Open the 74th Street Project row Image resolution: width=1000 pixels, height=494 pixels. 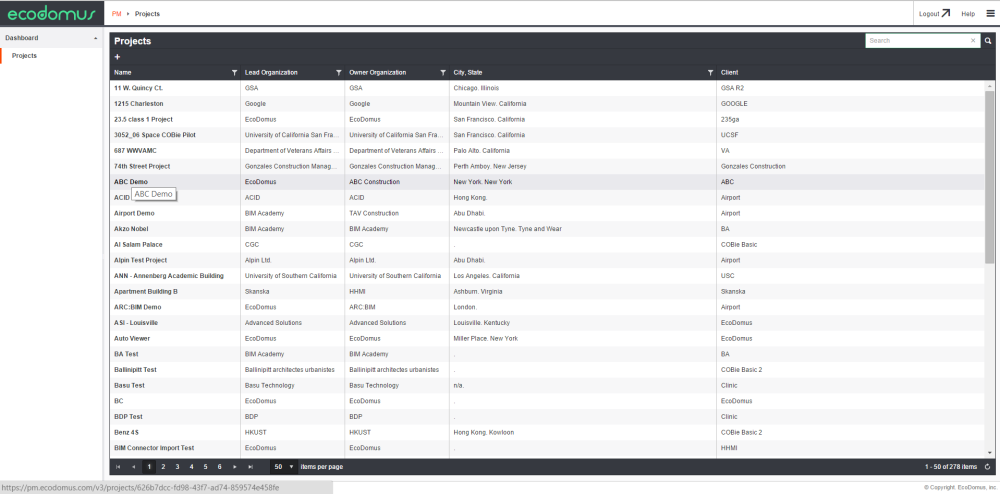142,166
